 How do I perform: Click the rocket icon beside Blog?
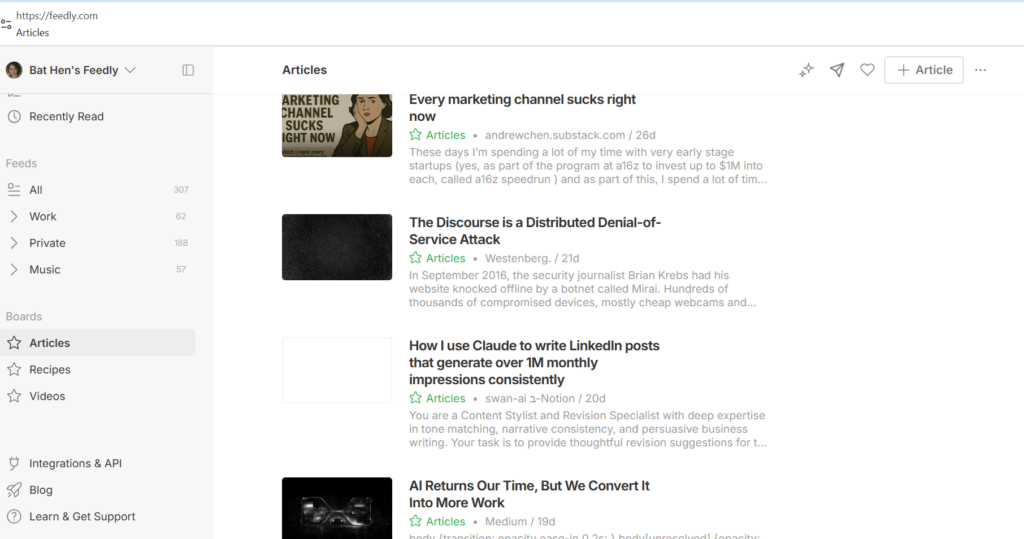[x=14, y=490]
